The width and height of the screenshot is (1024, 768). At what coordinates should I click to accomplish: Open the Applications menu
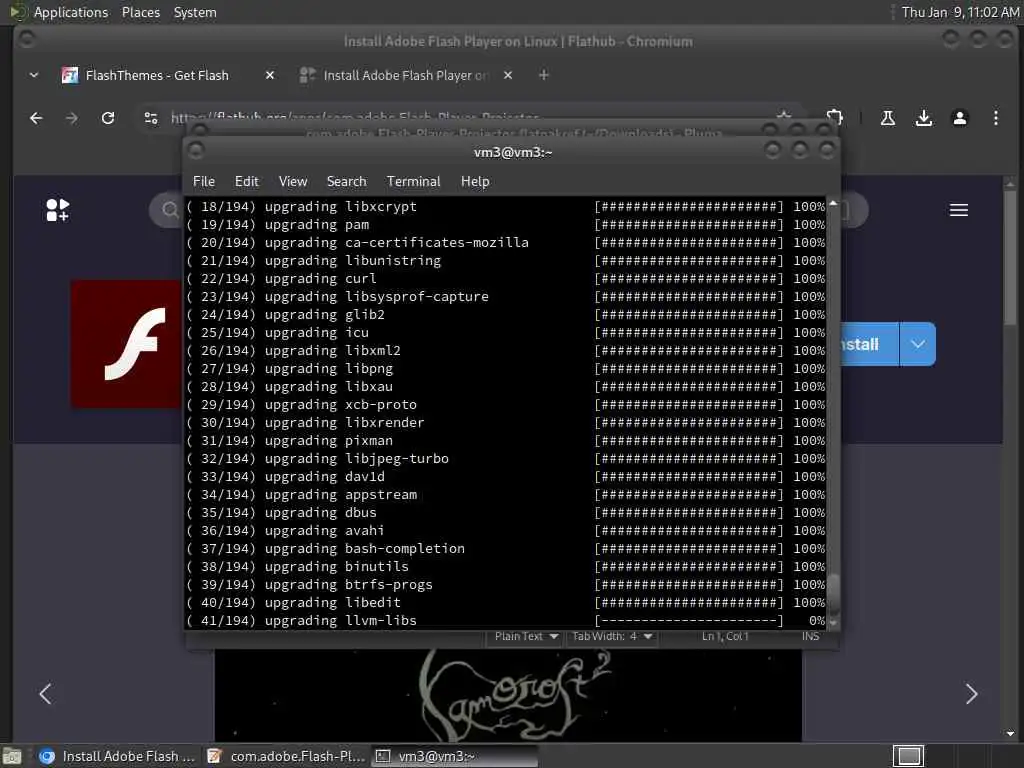click(71, 12)
